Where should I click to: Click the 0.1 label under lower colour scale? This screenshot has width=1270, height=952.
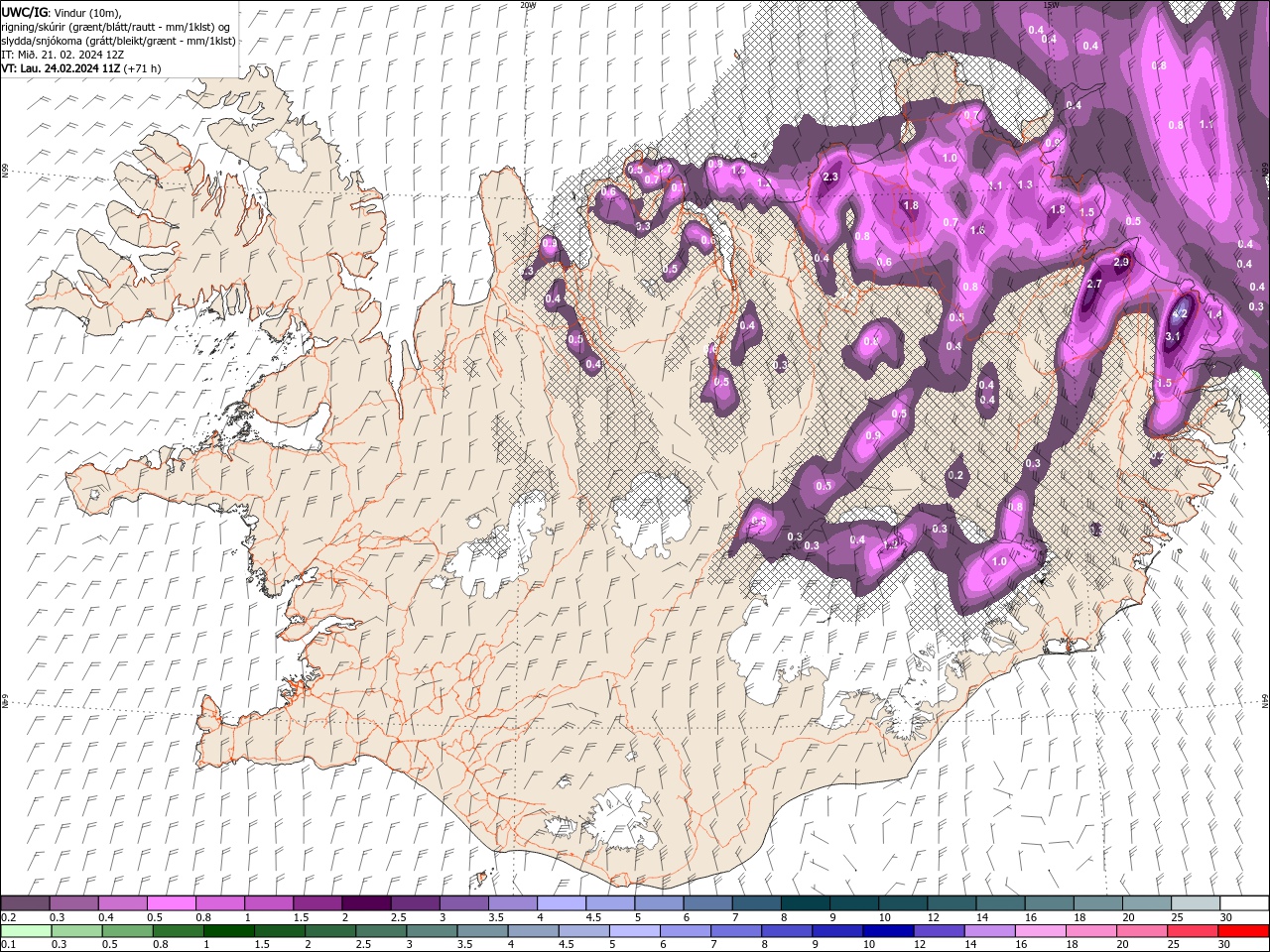8,945
